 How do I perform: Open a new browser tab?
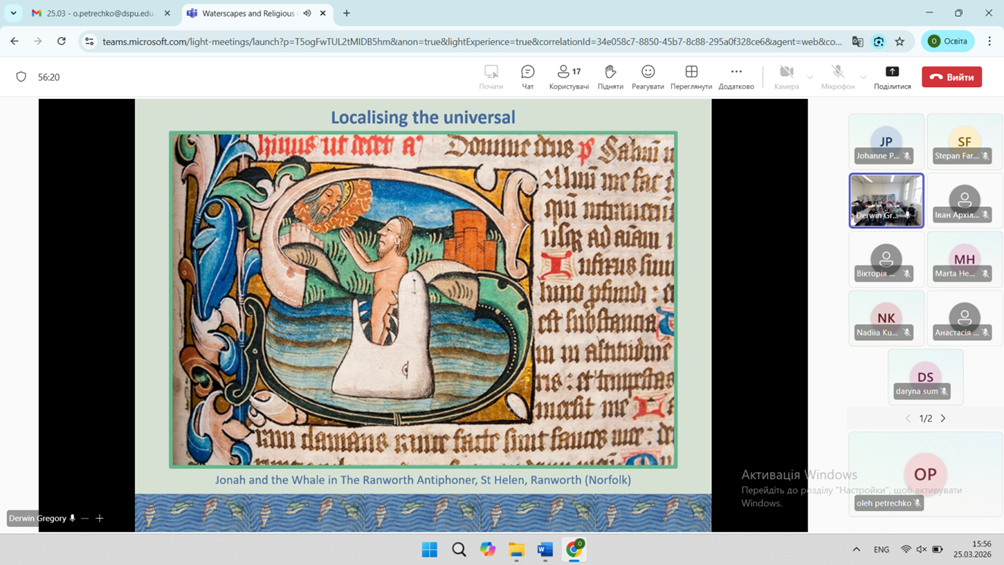pos(347,14)
